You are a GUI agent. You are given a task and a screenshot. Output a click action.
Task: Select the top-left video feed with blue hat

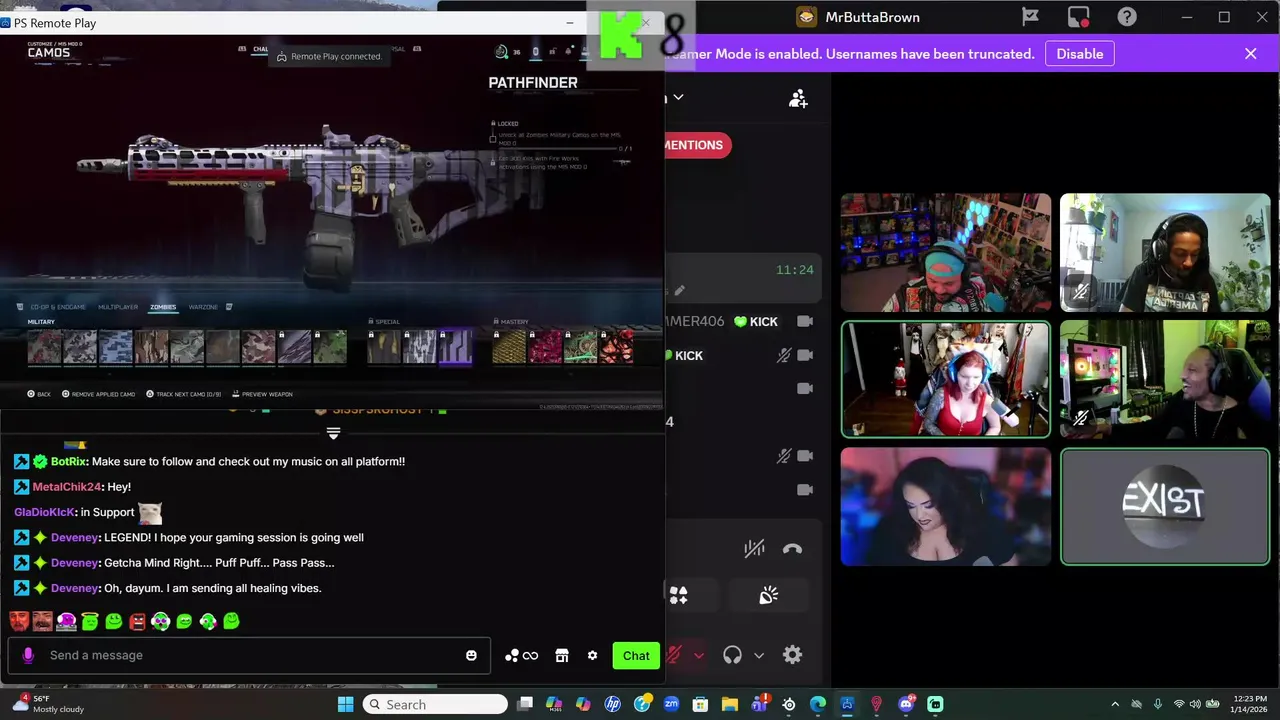[945, 252]
